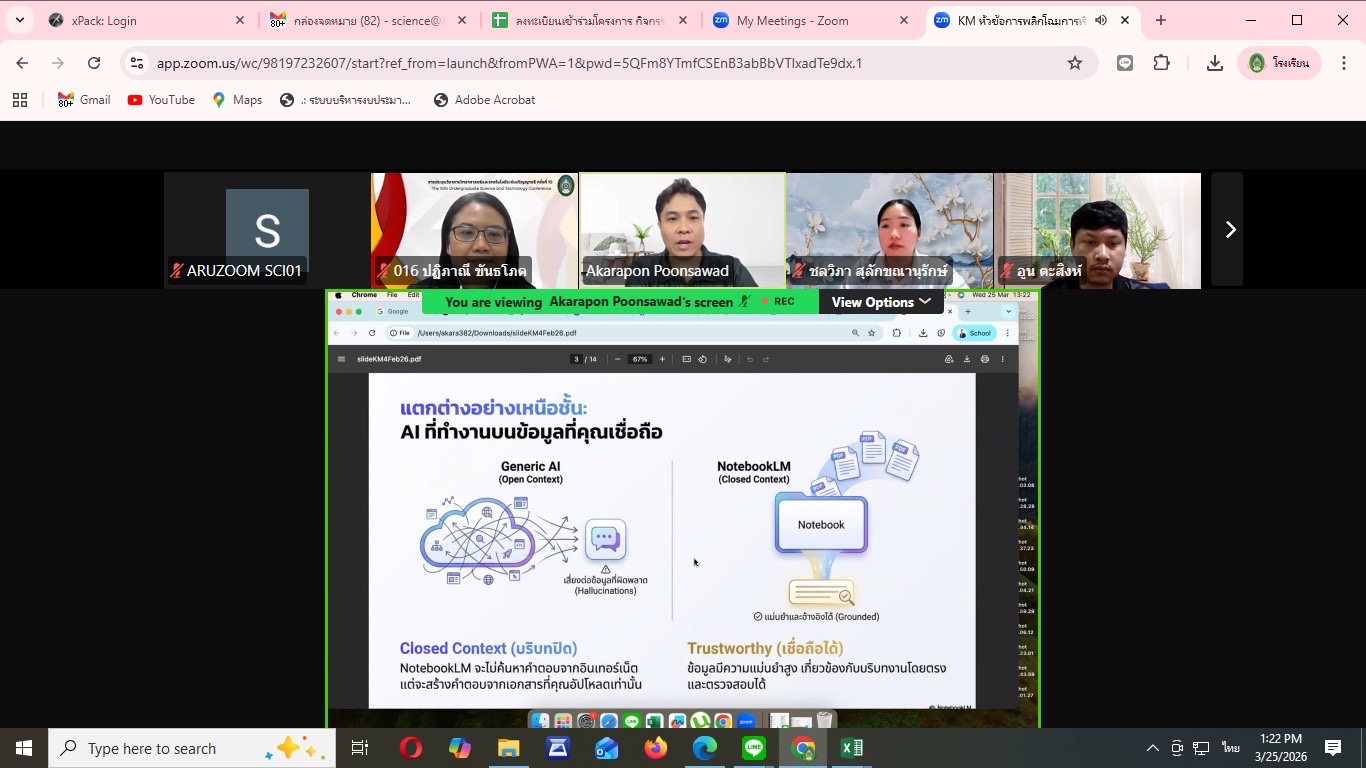1366x768 pixels.
Task: Open Microsoft Edge from taskbar
Action: pyautogui.click(x=705, y=748)
